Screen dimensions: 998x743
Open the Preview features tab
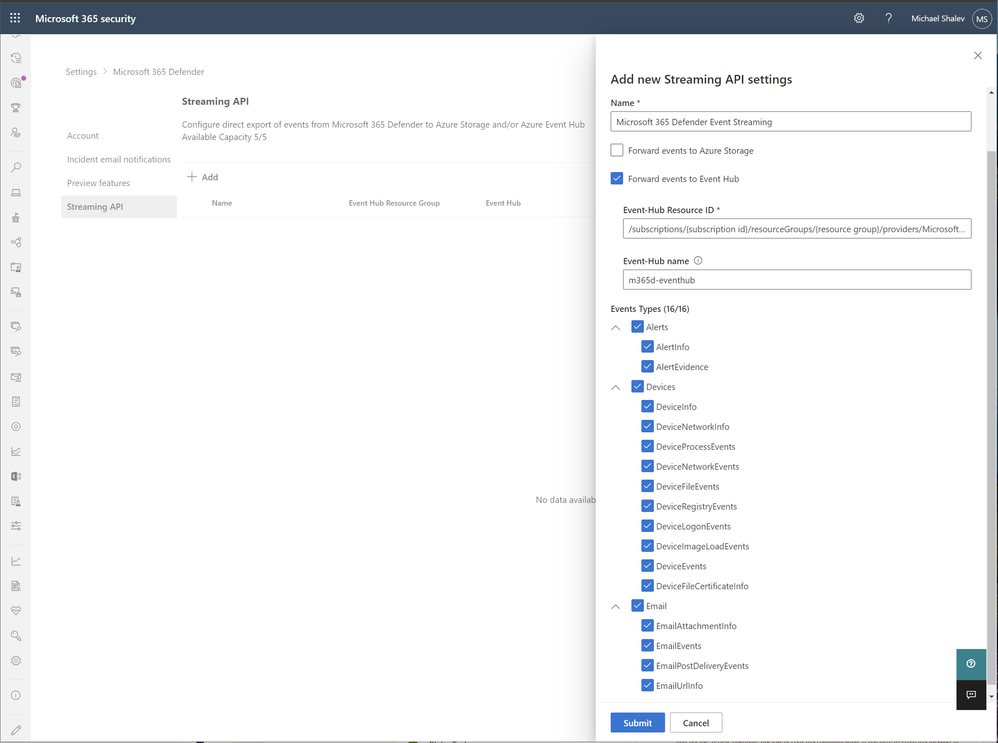98,183
